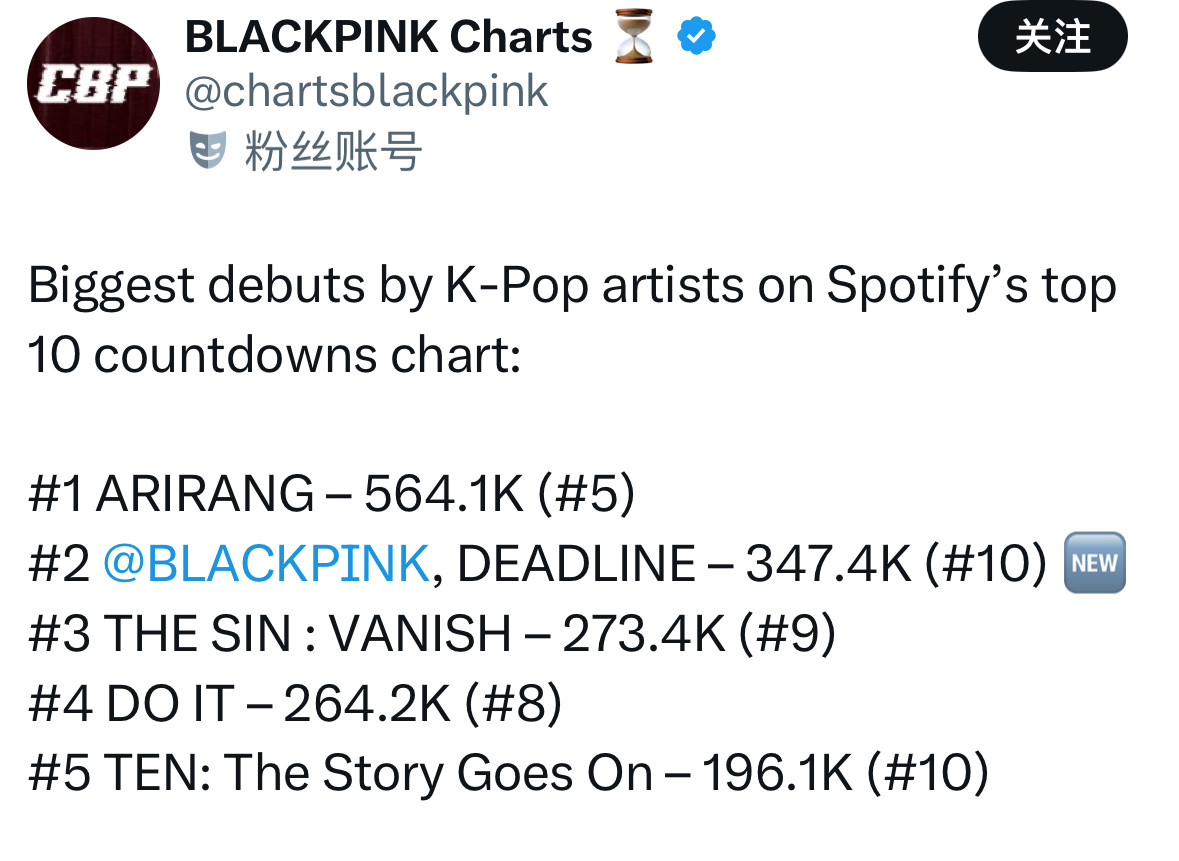Image resolution: width=1179 pixels, height=861 pixels.
Task: Select the '#4 DO IT' entry
Action: 131,704
